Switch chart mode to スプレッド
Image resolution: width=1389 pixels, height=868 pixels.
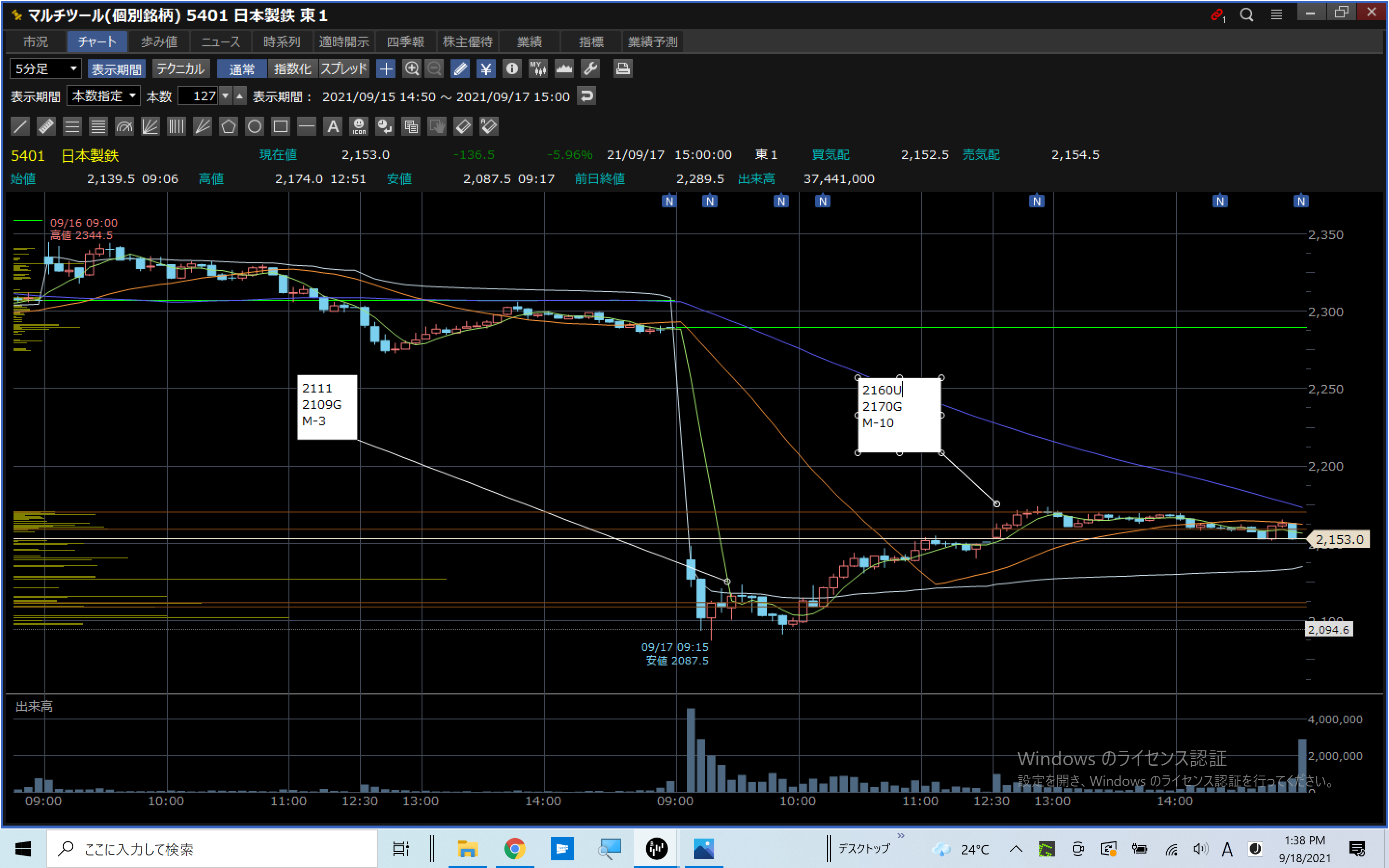(x=343, y=69)
